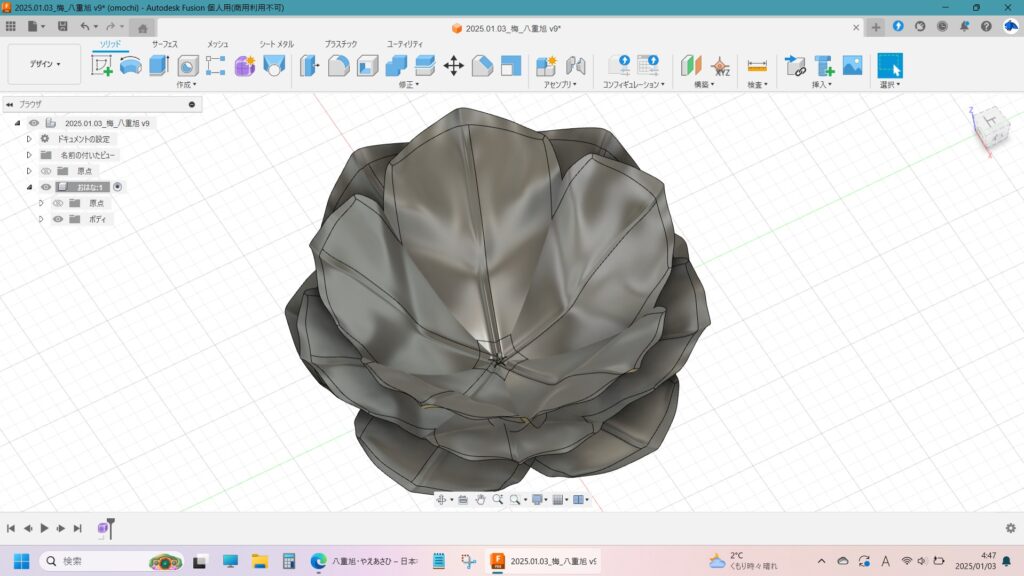Open the 作成 dropdown menu

coord(187,85)
